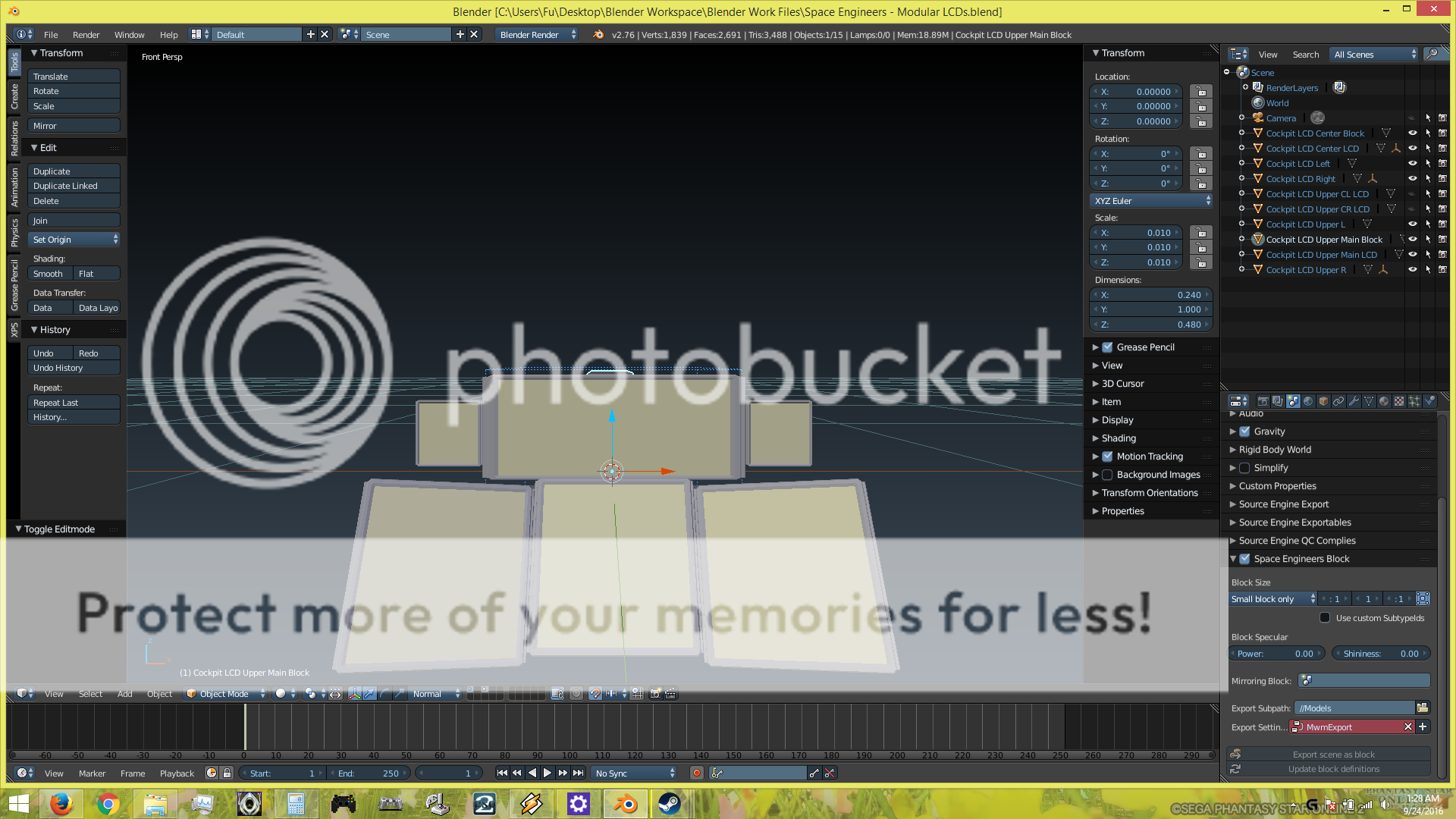Click Export scene as block

tap(1329, 755)
